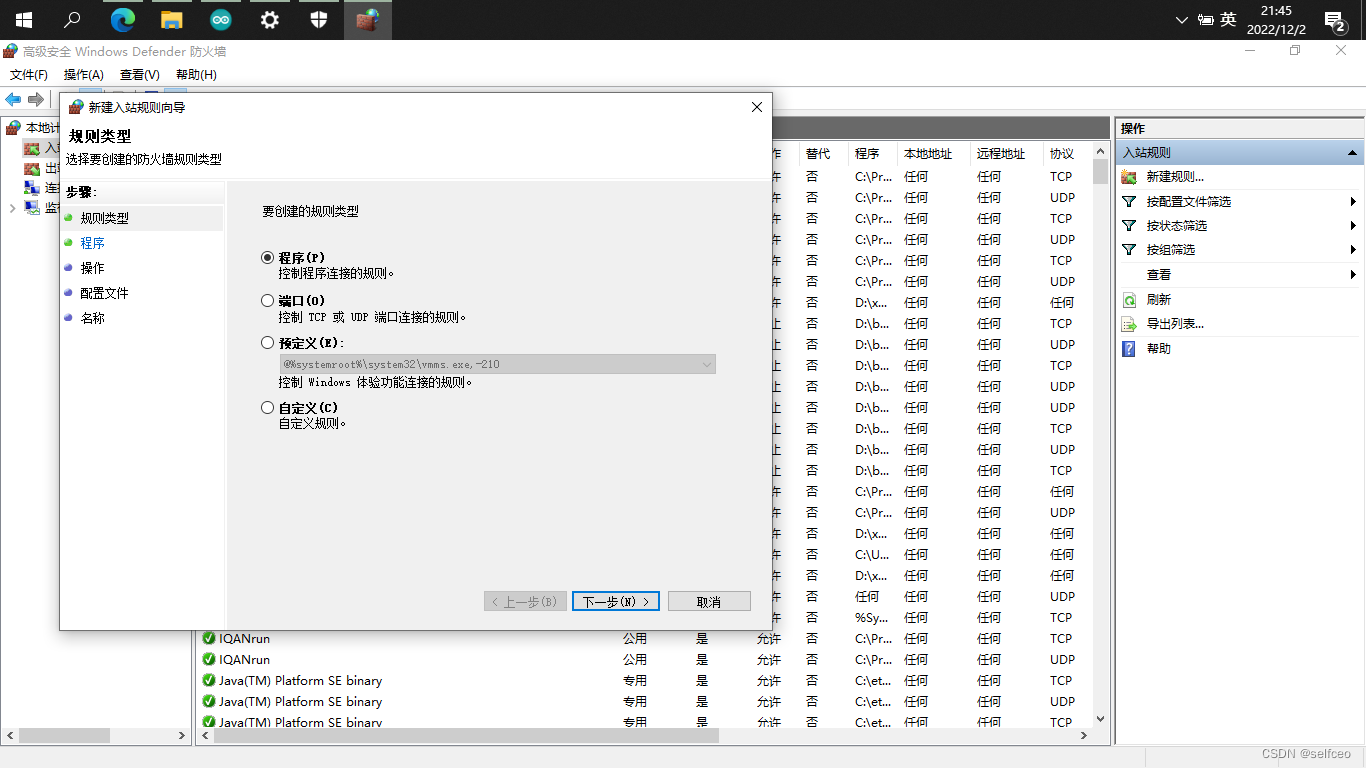This screenshot has width=1366, height=768.
Task: Collapse the 入站规则 actions section arrow
Action: click(1352, 153)
